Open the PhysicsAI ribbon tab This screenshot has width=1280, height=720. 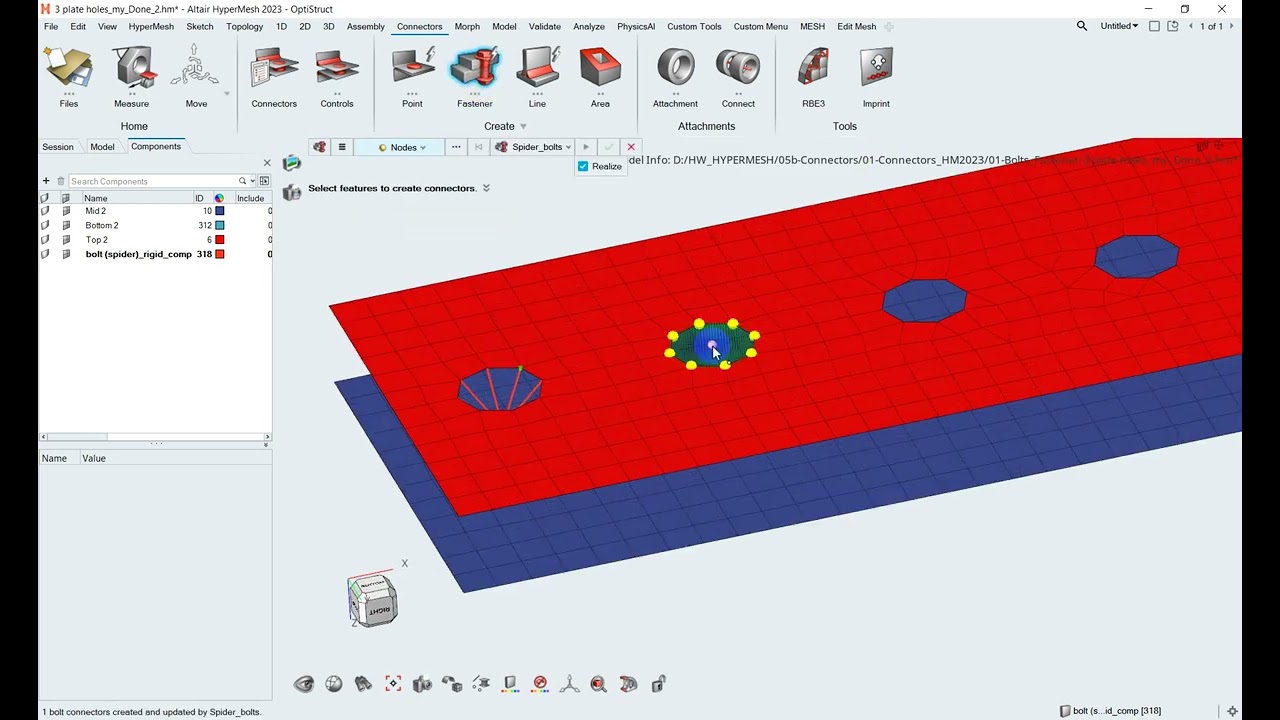[x=636, y=26]
